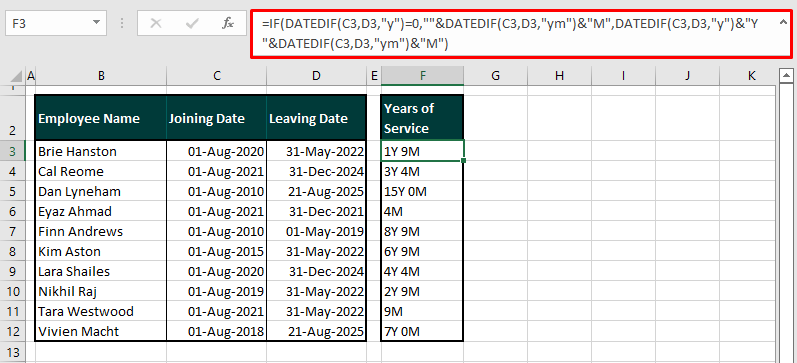Click Dan Lyneham's leaving date 21-Aug-2025

pos(316,192)
